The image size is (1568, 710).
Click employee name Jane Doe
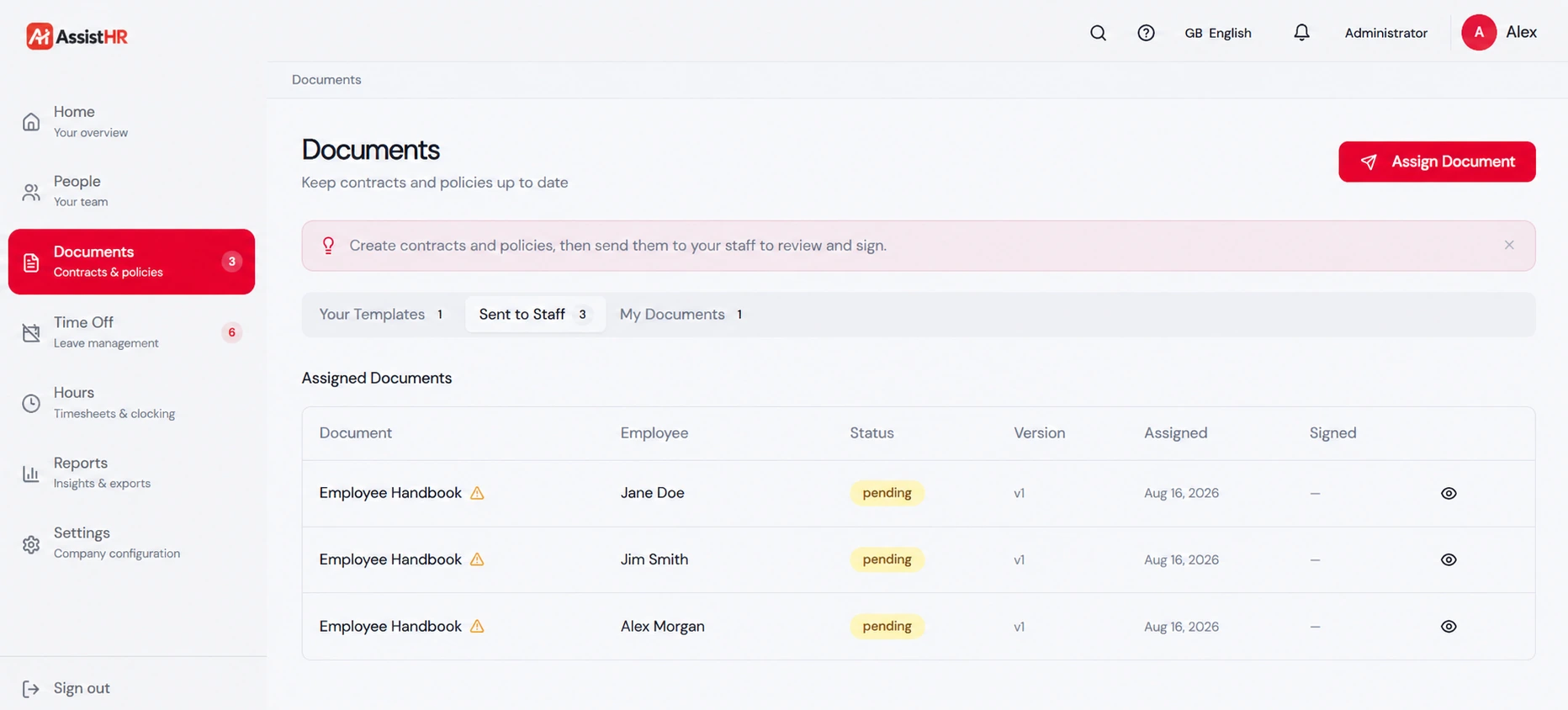653,493
